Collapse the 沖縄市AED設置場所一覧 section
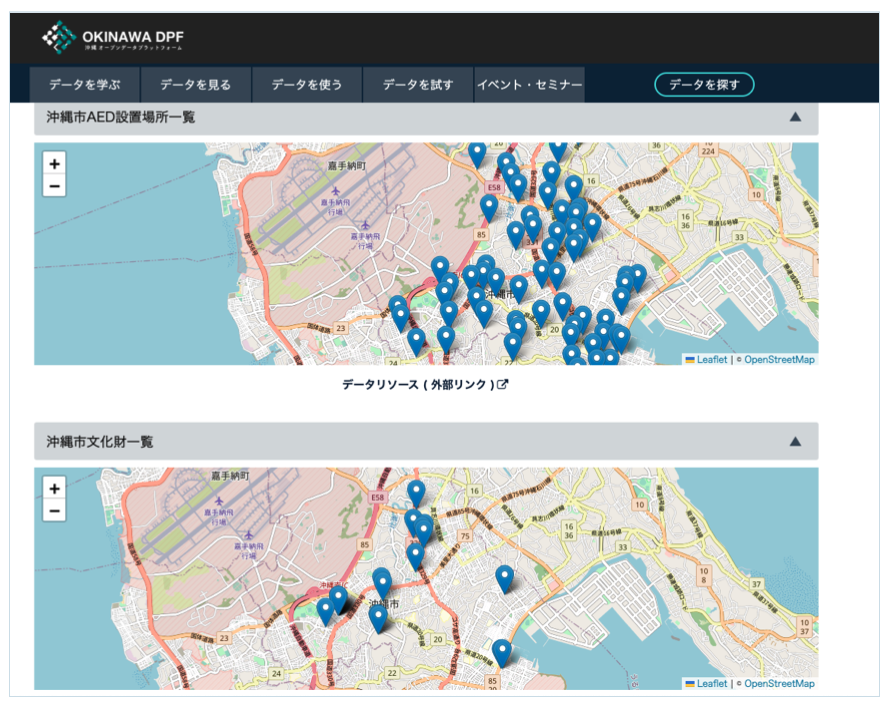The height and width of the screenshot is (706, 894). [795, 117]
